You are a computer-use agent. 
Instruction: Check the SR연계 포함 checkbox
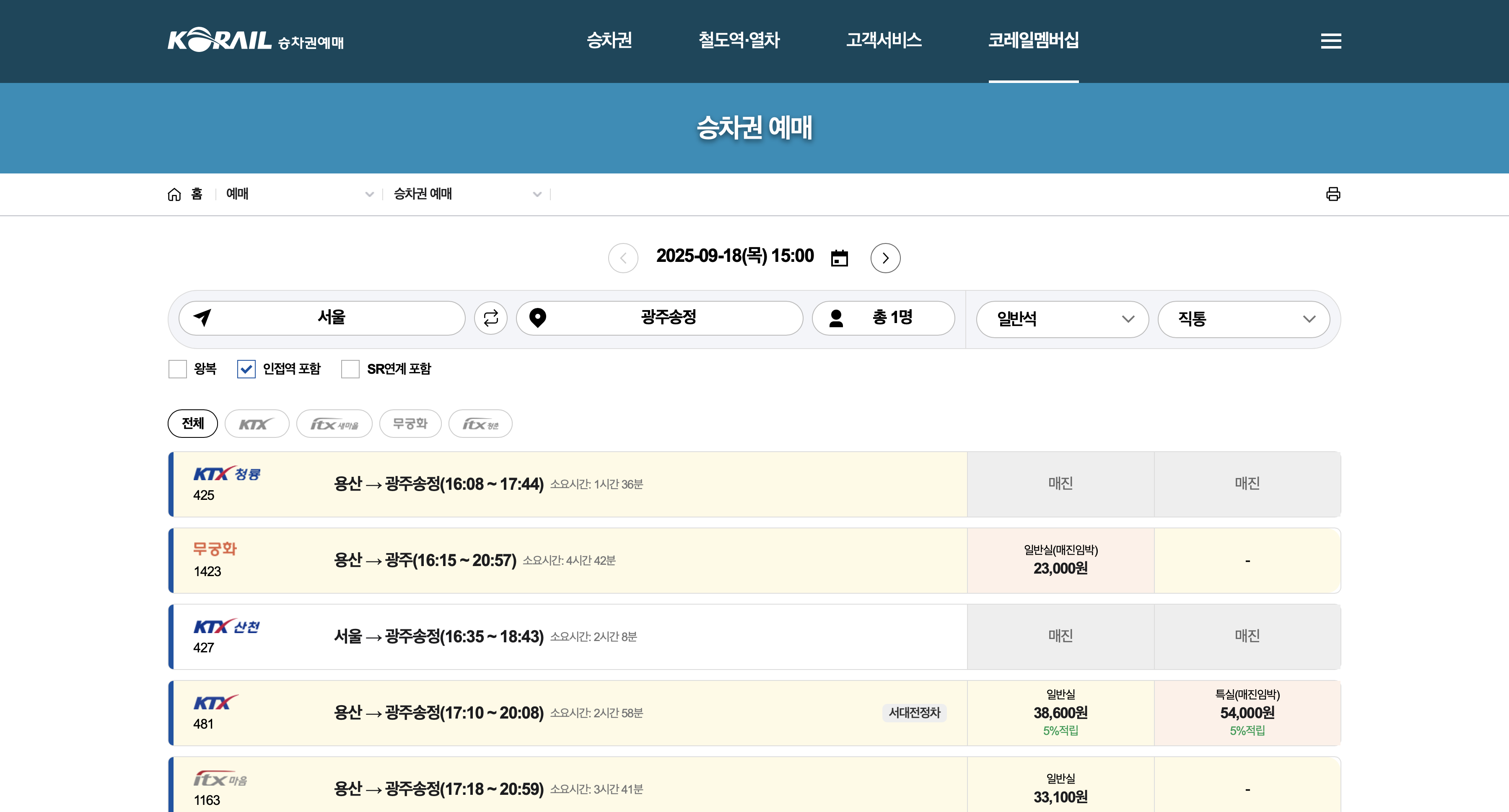click(x=350, y=369)
